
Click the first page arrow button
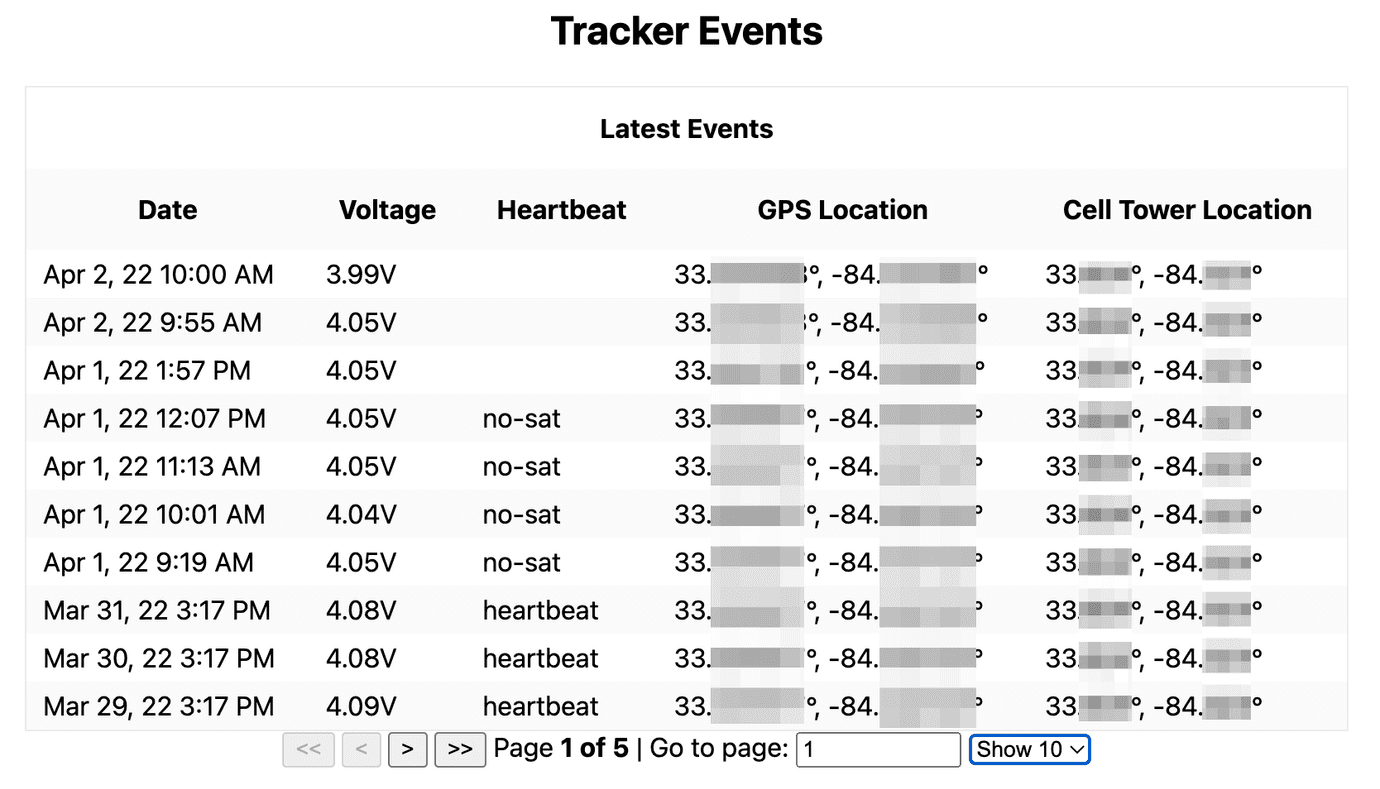[308, 749]
